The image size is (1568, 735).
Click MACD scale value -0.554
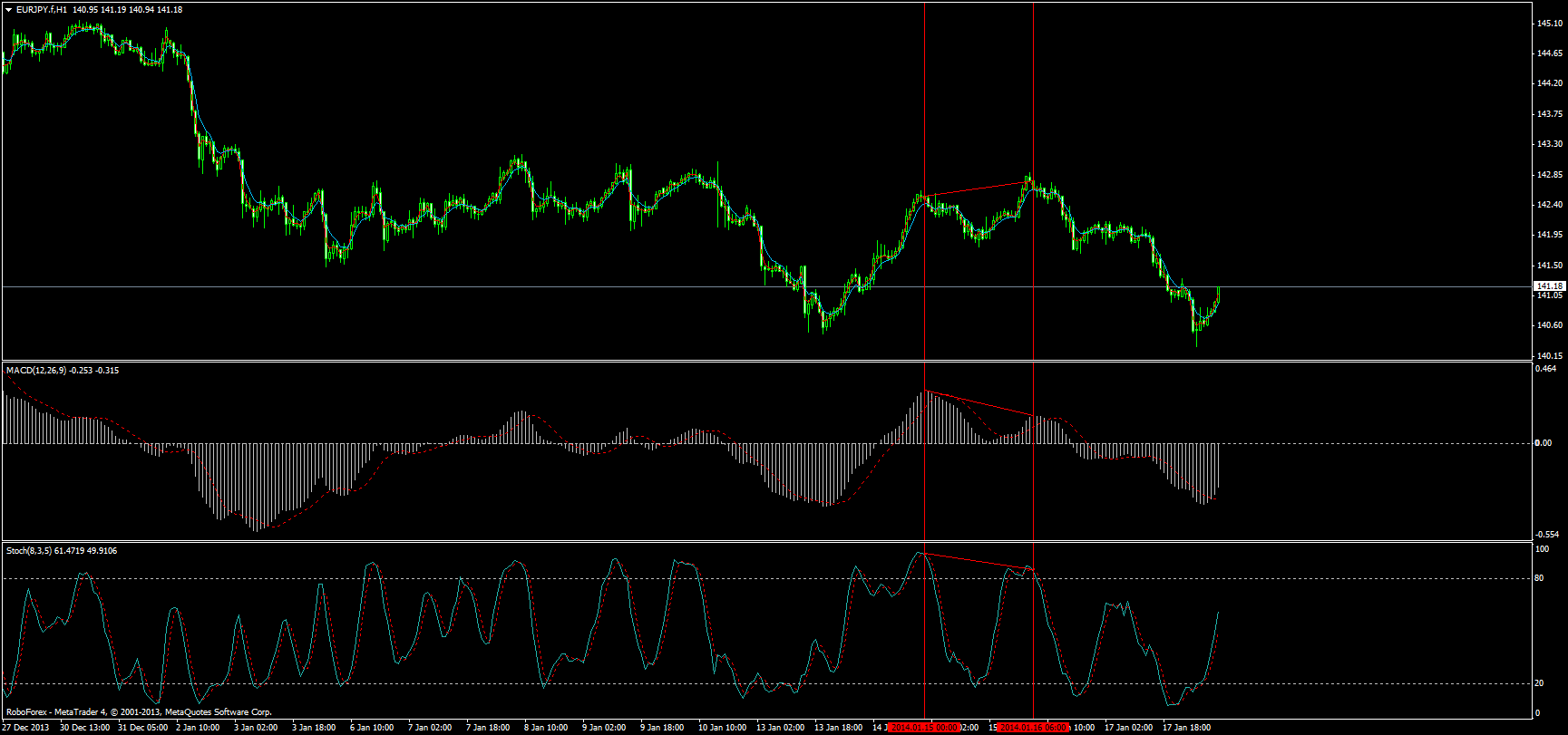pyautogui.click(x=1546, y=535)
